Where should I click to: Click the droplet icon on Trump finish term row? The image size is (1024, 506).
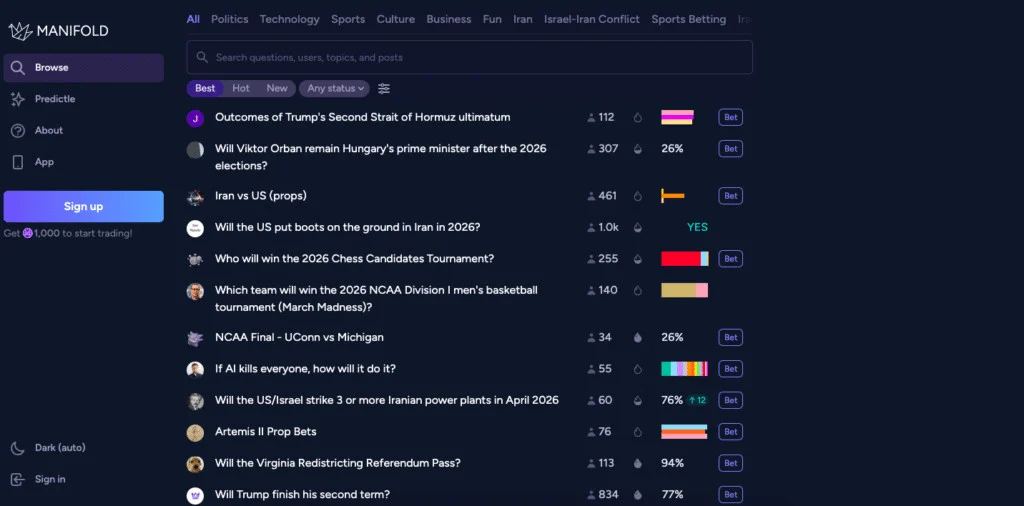click(638, 495)
